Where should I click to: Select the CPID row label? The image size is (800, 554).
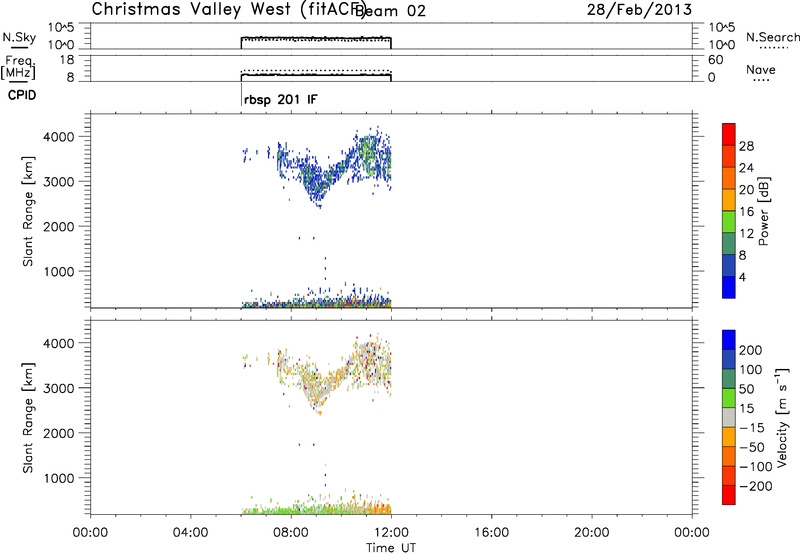(x=22, y=95)
